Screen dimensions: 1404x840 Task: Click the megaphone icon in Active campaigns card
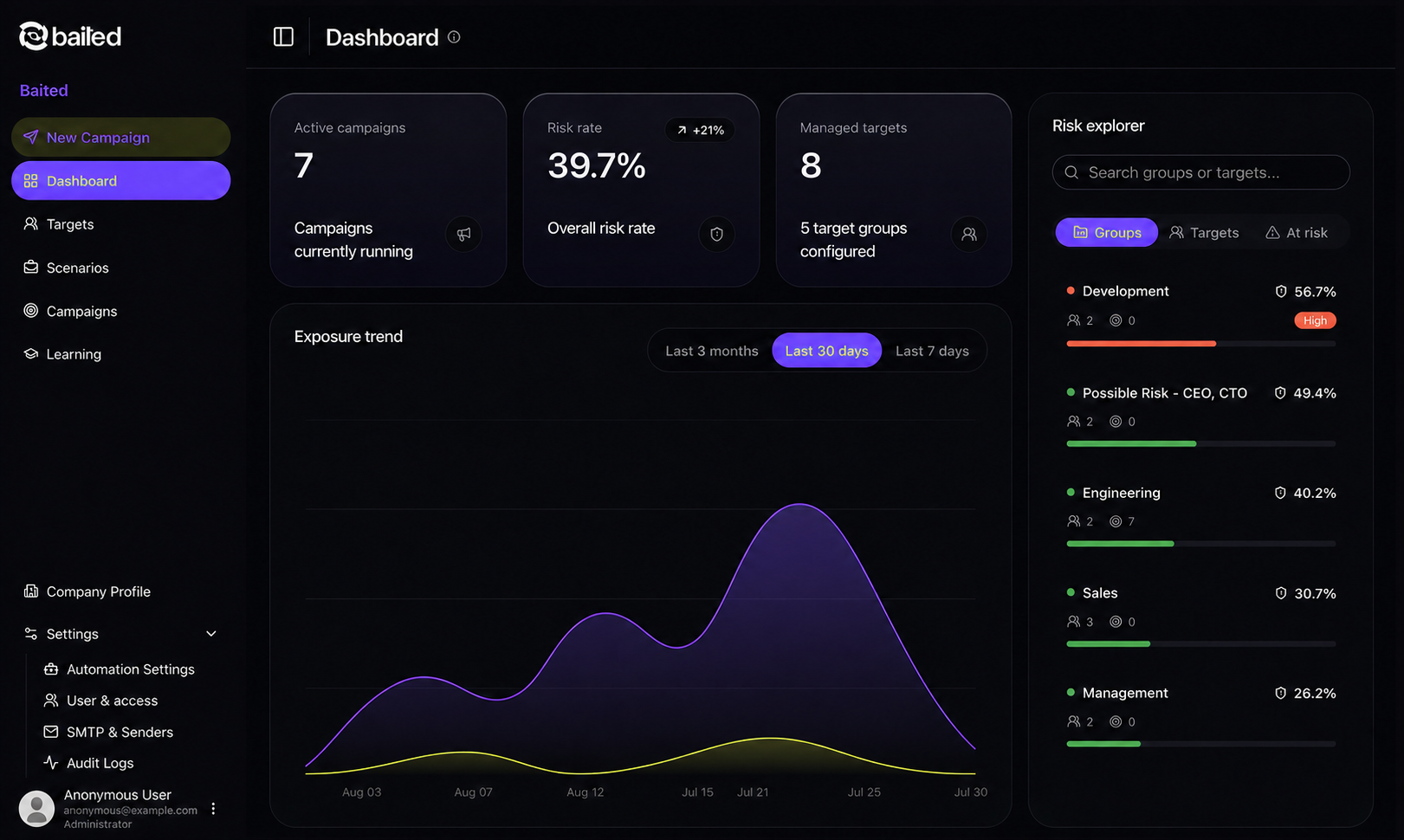point(464,234)
